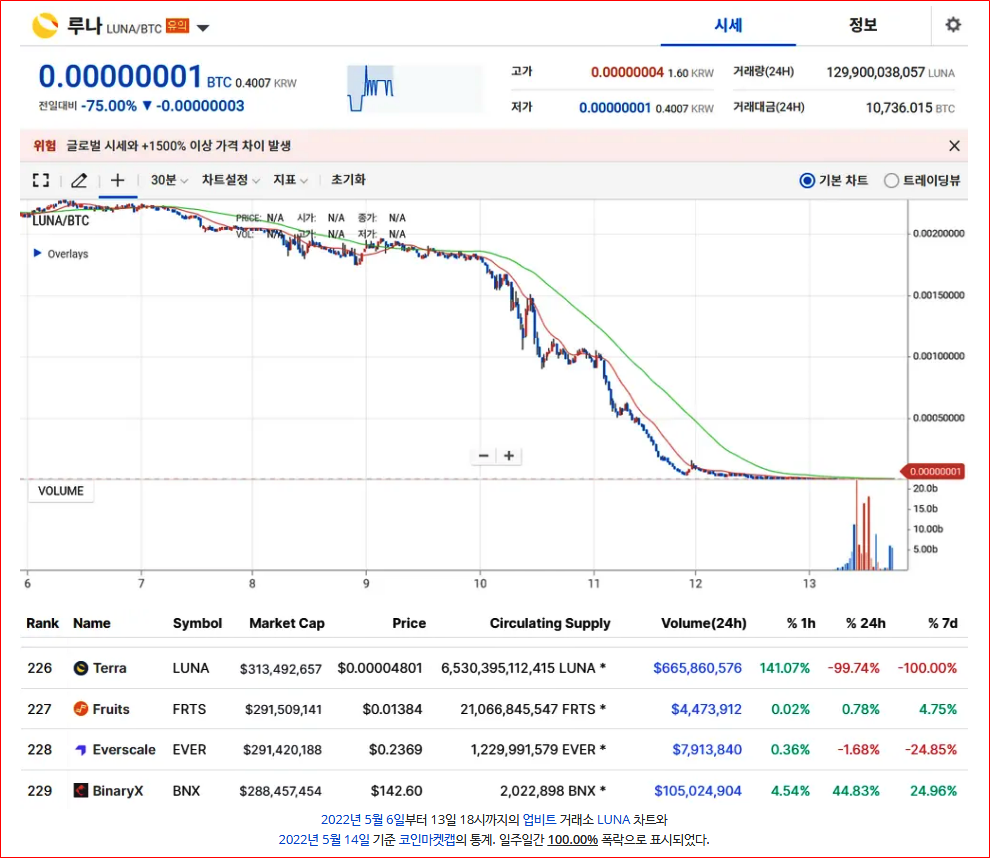Click the Fruits coin icon

click(x=81, y=709)
